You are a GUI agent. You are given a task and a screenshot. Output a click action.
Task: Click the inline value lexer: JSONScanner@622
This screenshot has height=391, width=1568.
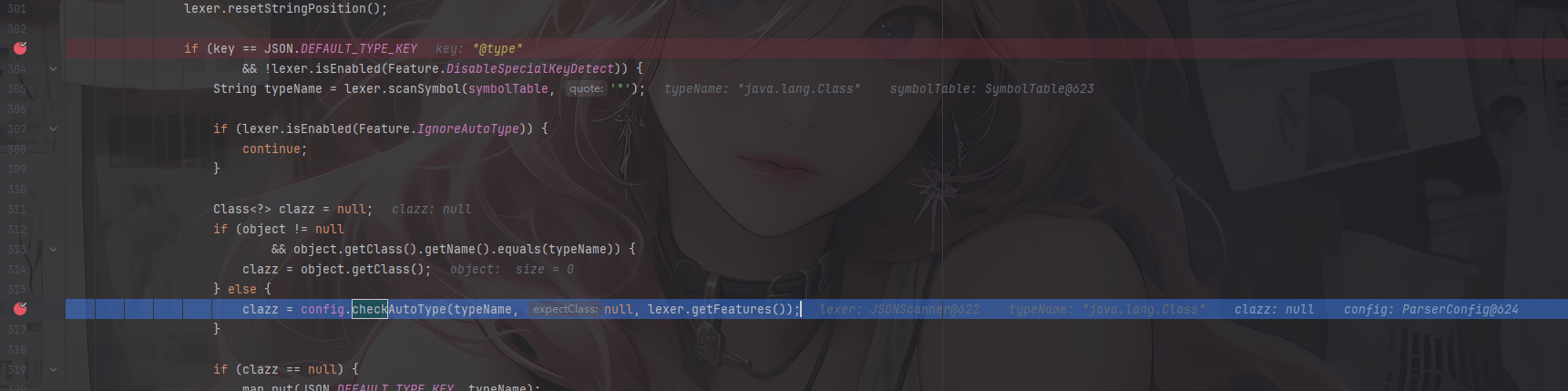click(899, 309)
